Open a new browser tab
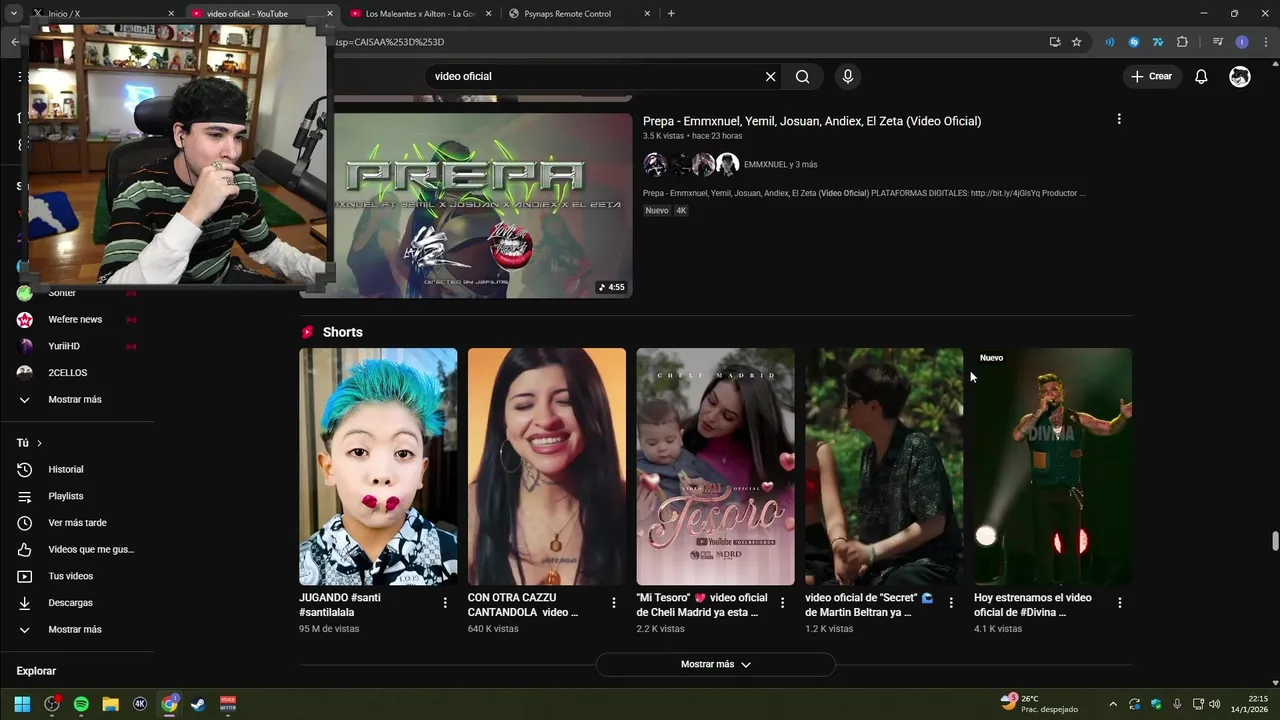 tap(671, 14)
